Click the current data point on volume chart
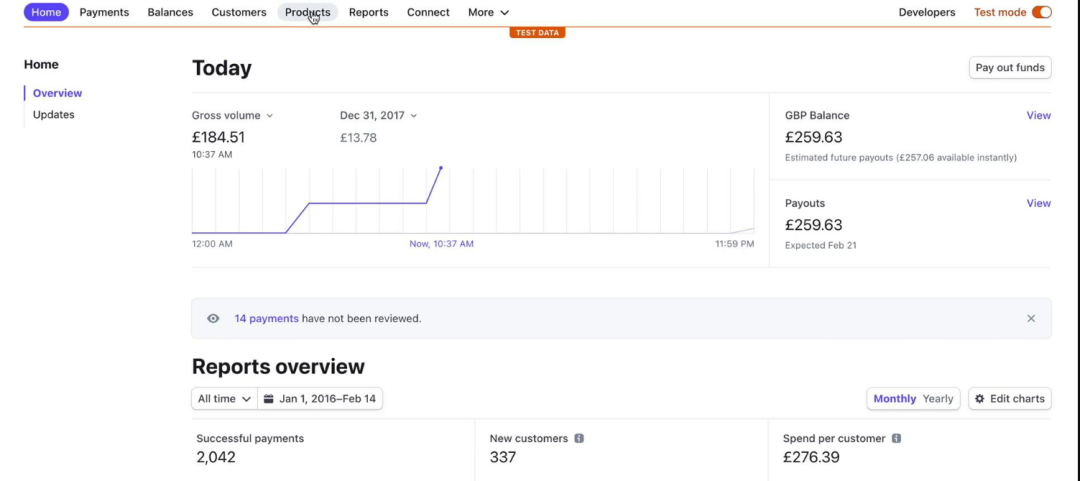1080x481 pixels. click(x=441, y=167)
